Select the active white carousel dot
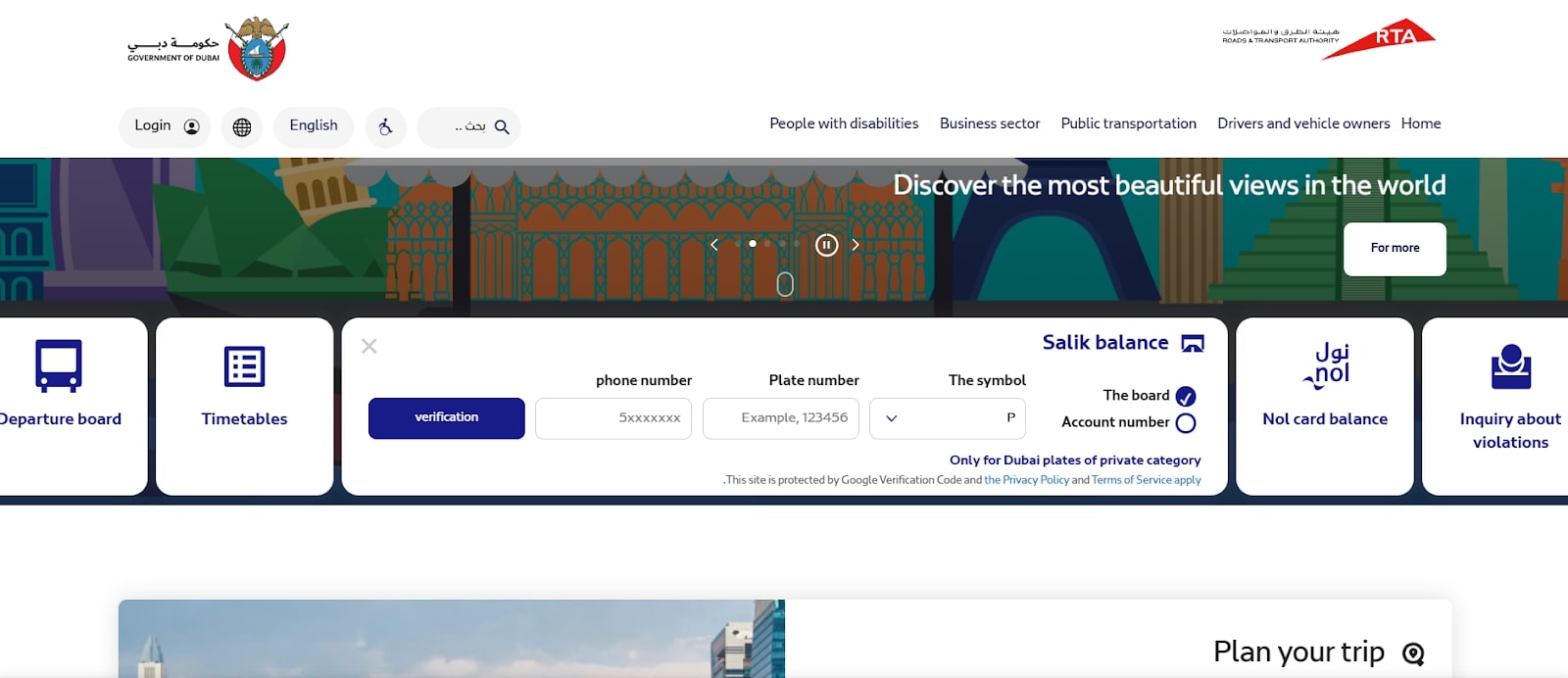1568x678 pixels. point(753,244)
